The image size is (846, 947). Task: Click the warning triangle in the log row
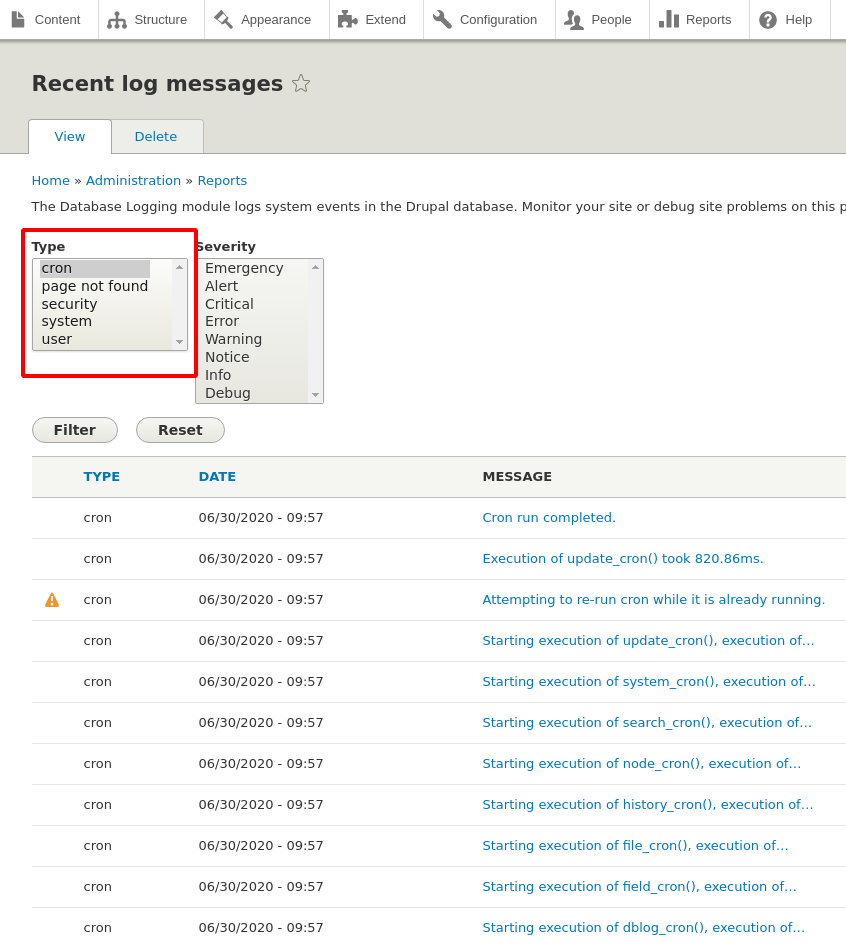[51, 599]
